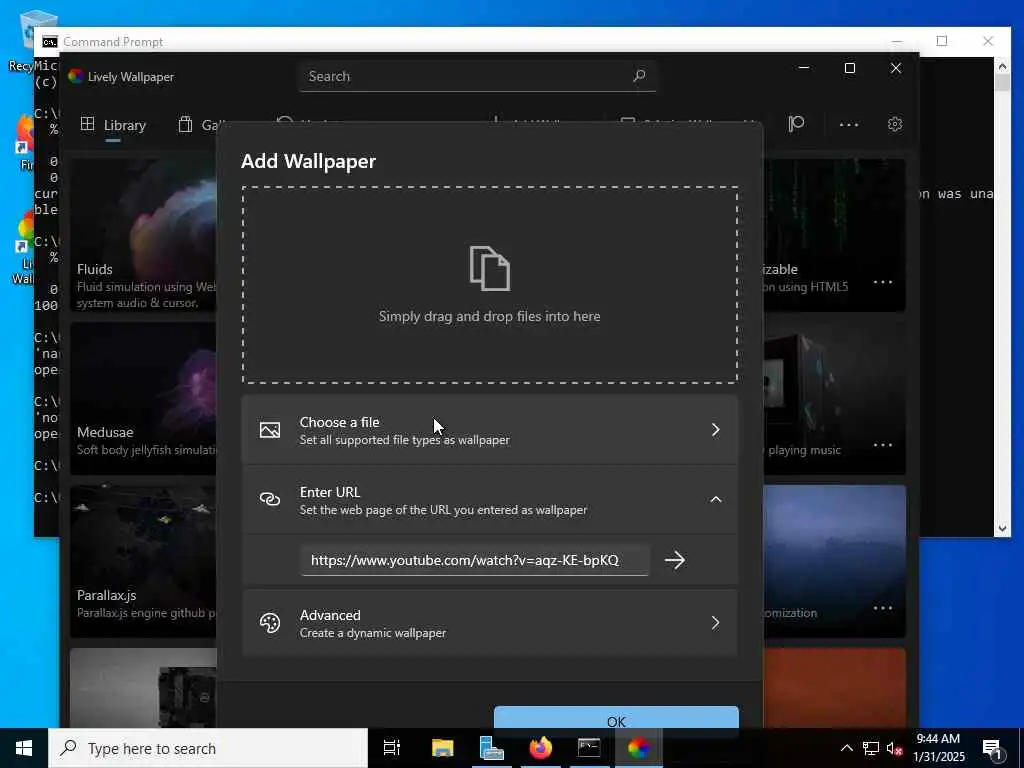Click the Command Prompt title bar icon
This screenshot has width=1024, height=768.
pyautogui.click(x=50, y=42)
